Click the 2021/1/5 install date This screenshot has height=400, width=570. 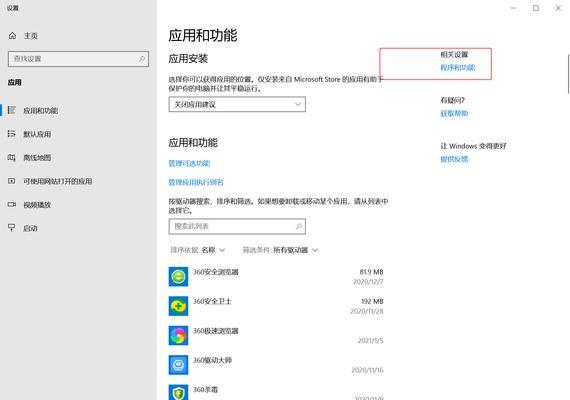click(370, 341)
